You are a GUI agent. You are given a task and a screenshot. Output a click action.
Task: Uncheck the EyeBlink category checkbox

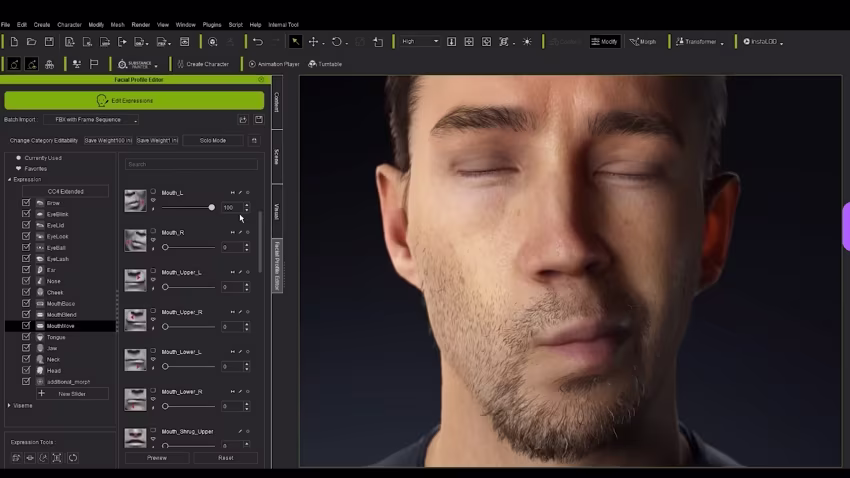click(x=26, y=214)
